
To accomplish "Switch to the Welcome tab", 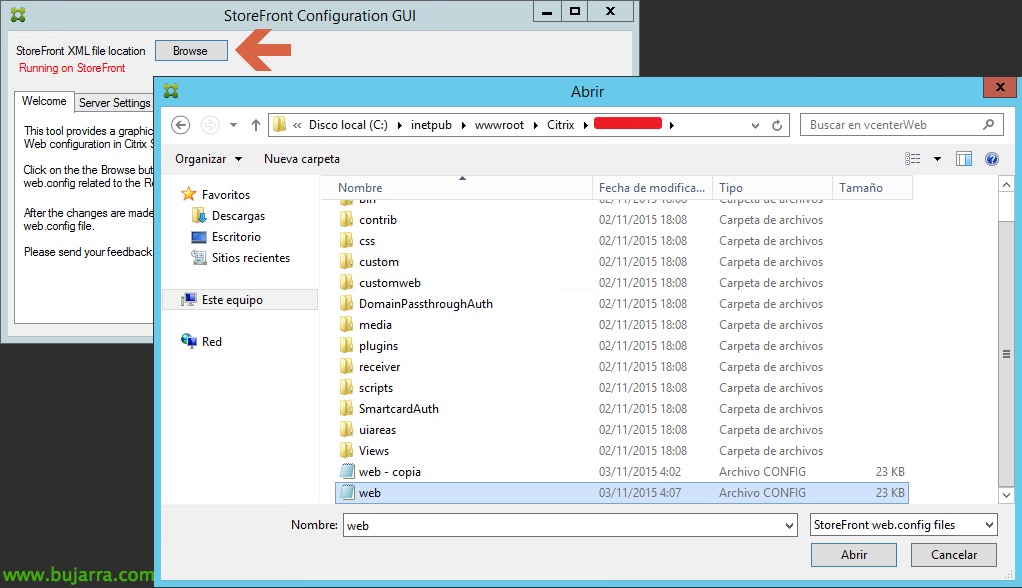I will coord(44,101).
